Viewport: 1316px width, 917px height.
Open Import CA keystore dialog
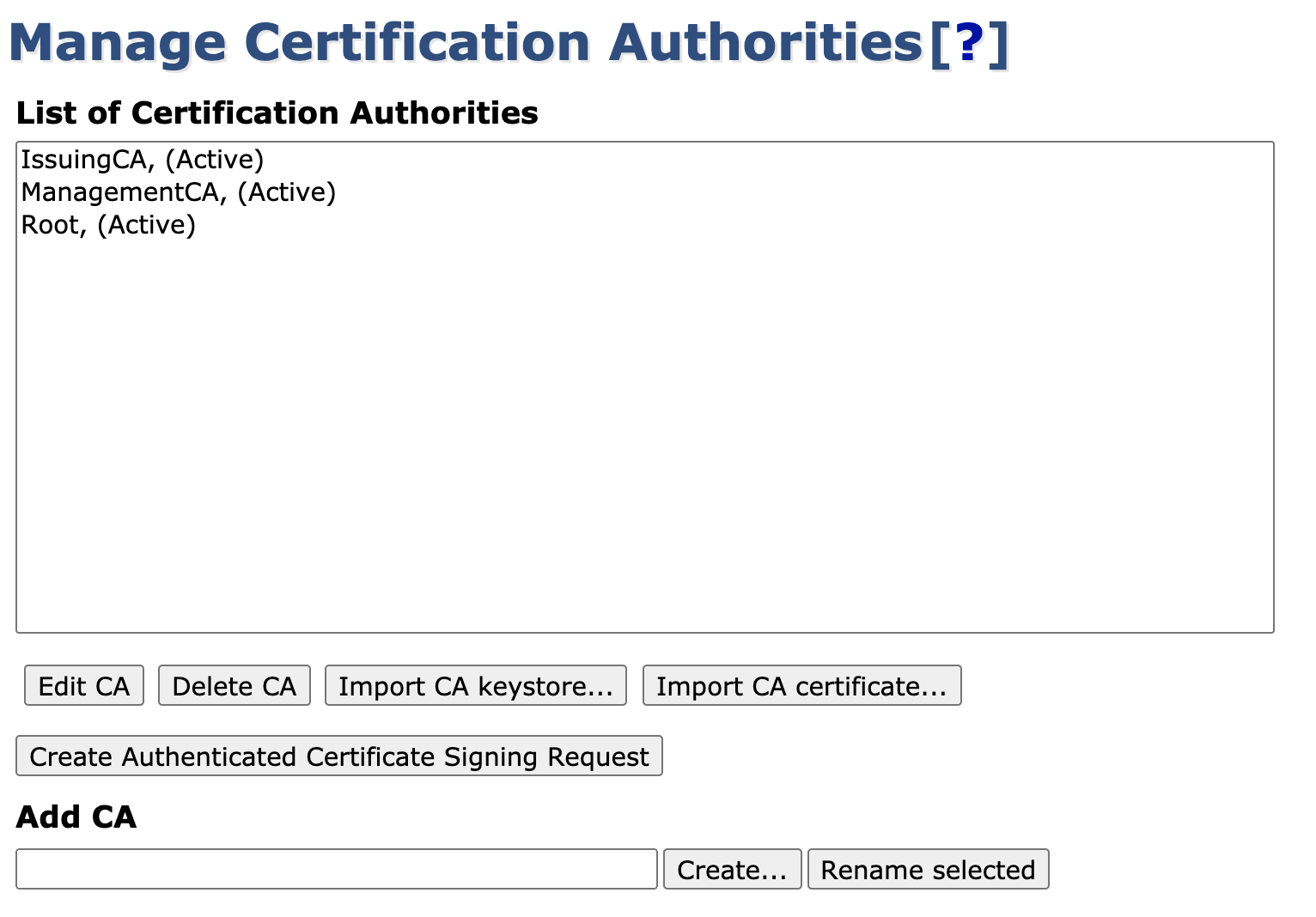[x=475, y=686]
